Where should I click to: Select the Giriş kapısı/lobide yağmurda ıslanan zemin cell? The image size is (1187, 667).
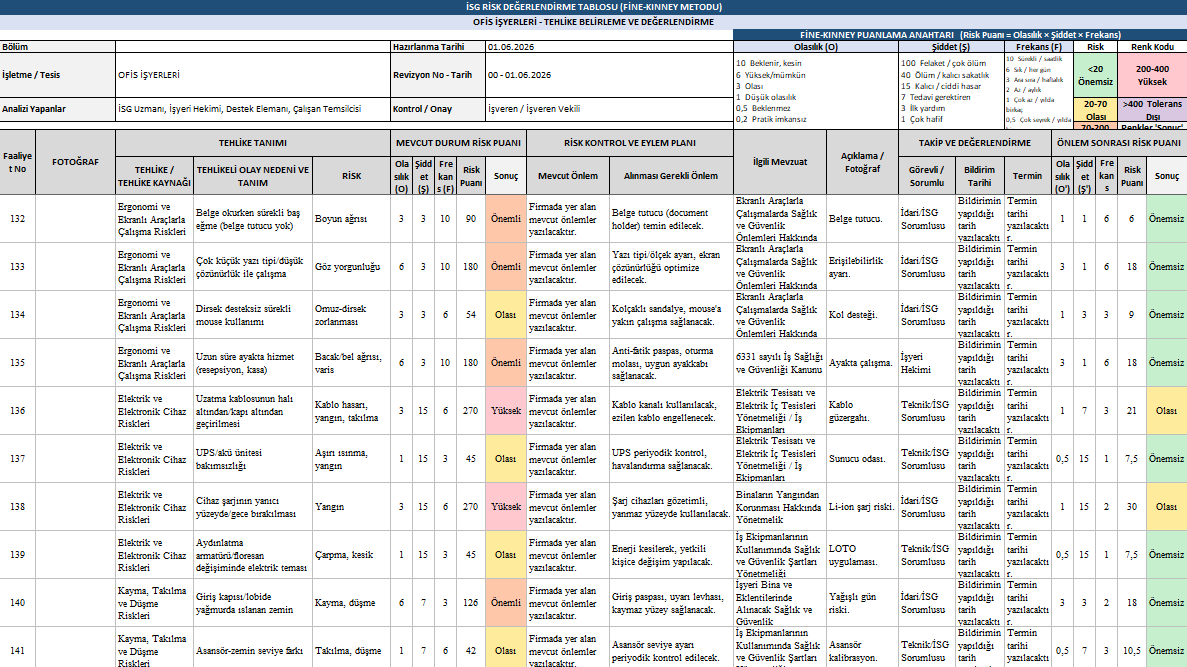pos(253,603)
